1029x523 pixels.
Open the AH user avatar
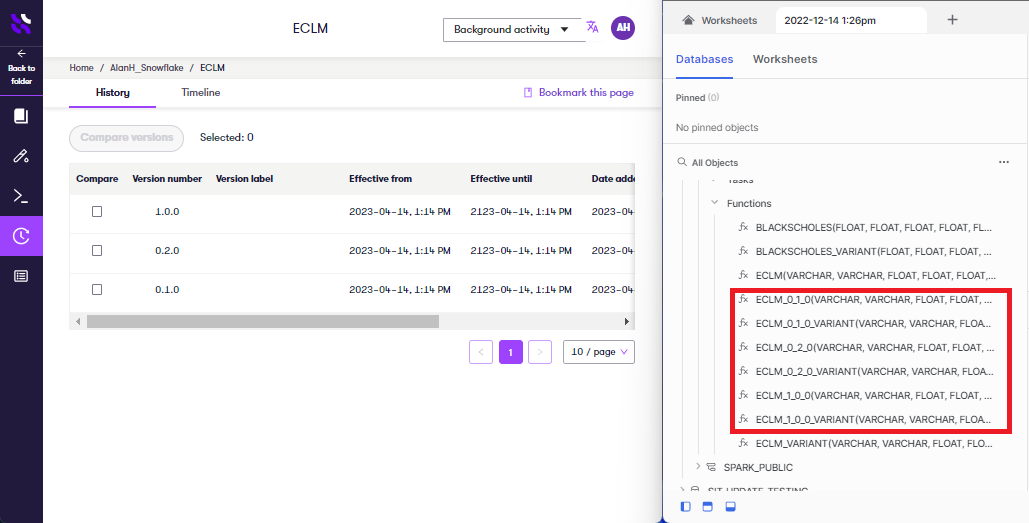tap(623, 28)
